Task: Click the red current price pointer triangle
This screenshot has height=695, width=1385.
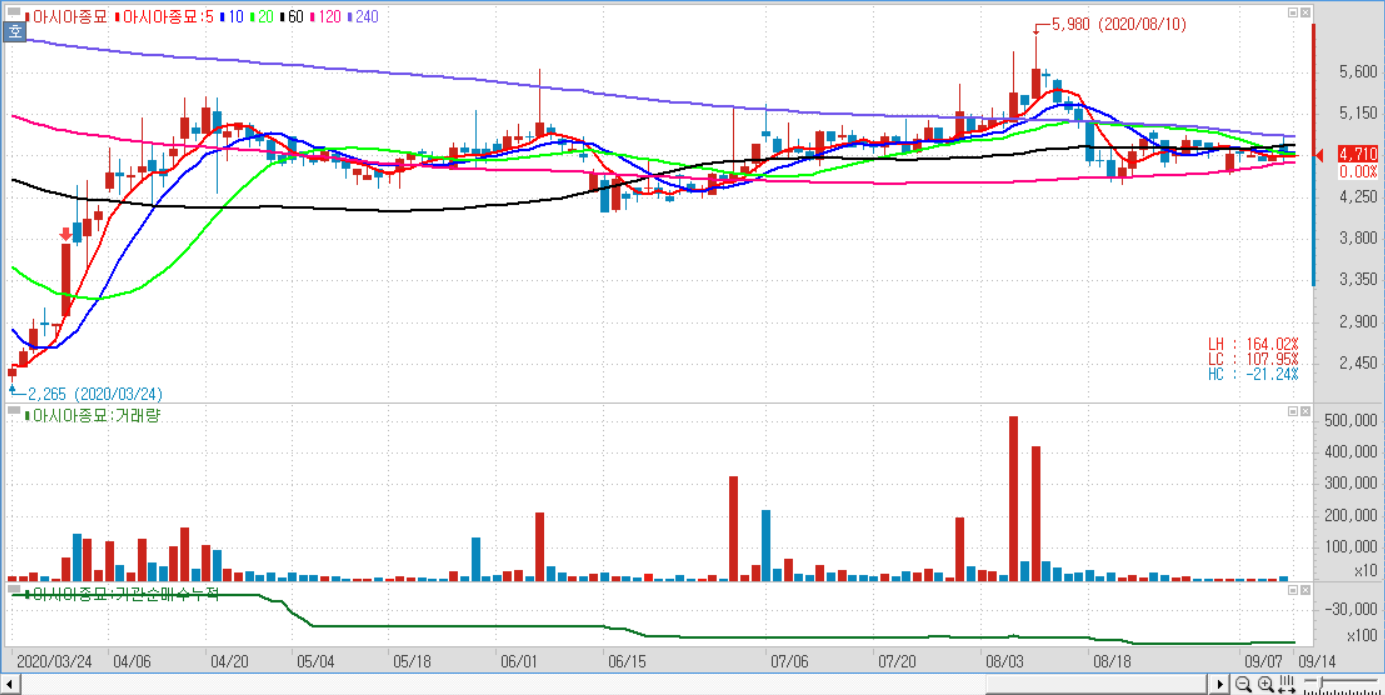Action: (1321, 155)
